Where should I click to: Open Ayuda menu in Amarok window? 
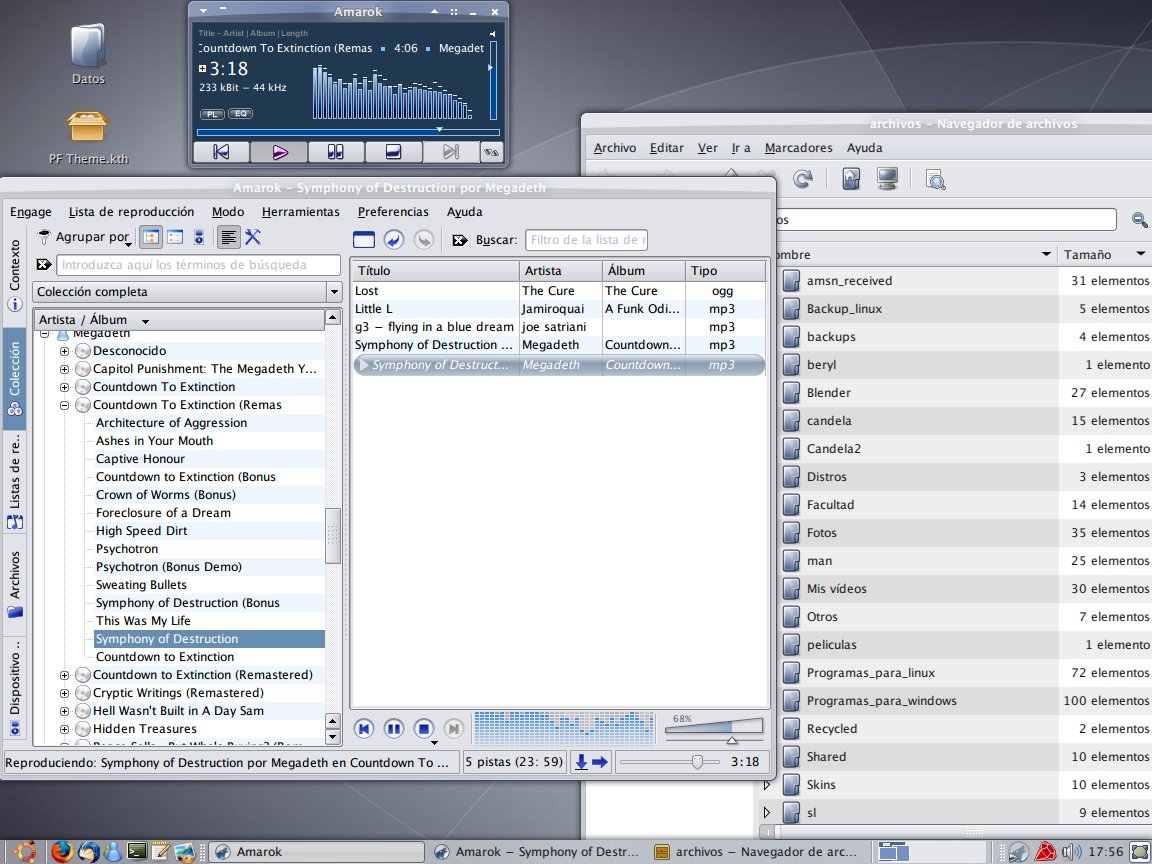[464, 212]
